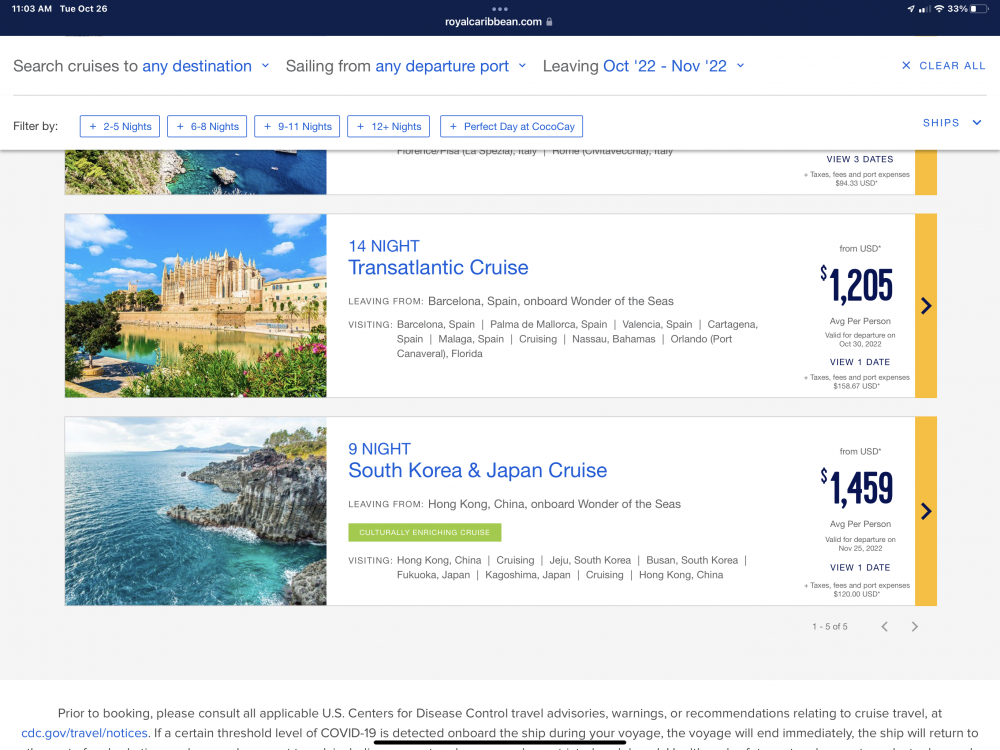
Task: Tap the three dots at top center
Action: point(500,8)
